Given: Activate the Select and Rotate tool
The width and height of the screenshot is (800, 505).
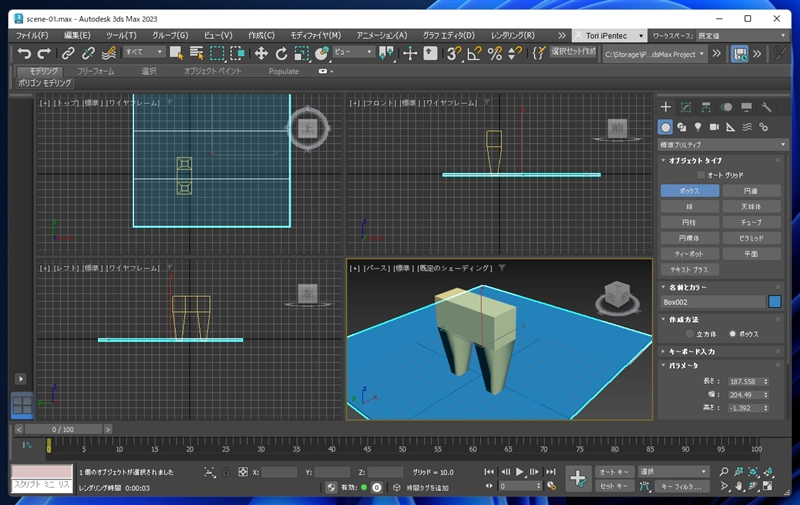Looking at the screenshot, I should [x=282, y=53].
